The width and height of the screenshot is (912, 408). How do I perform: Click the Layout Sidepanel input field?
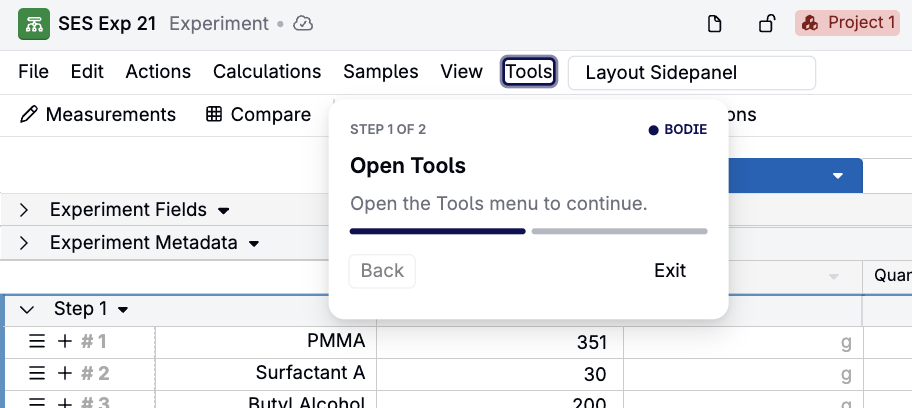point(692,73)
